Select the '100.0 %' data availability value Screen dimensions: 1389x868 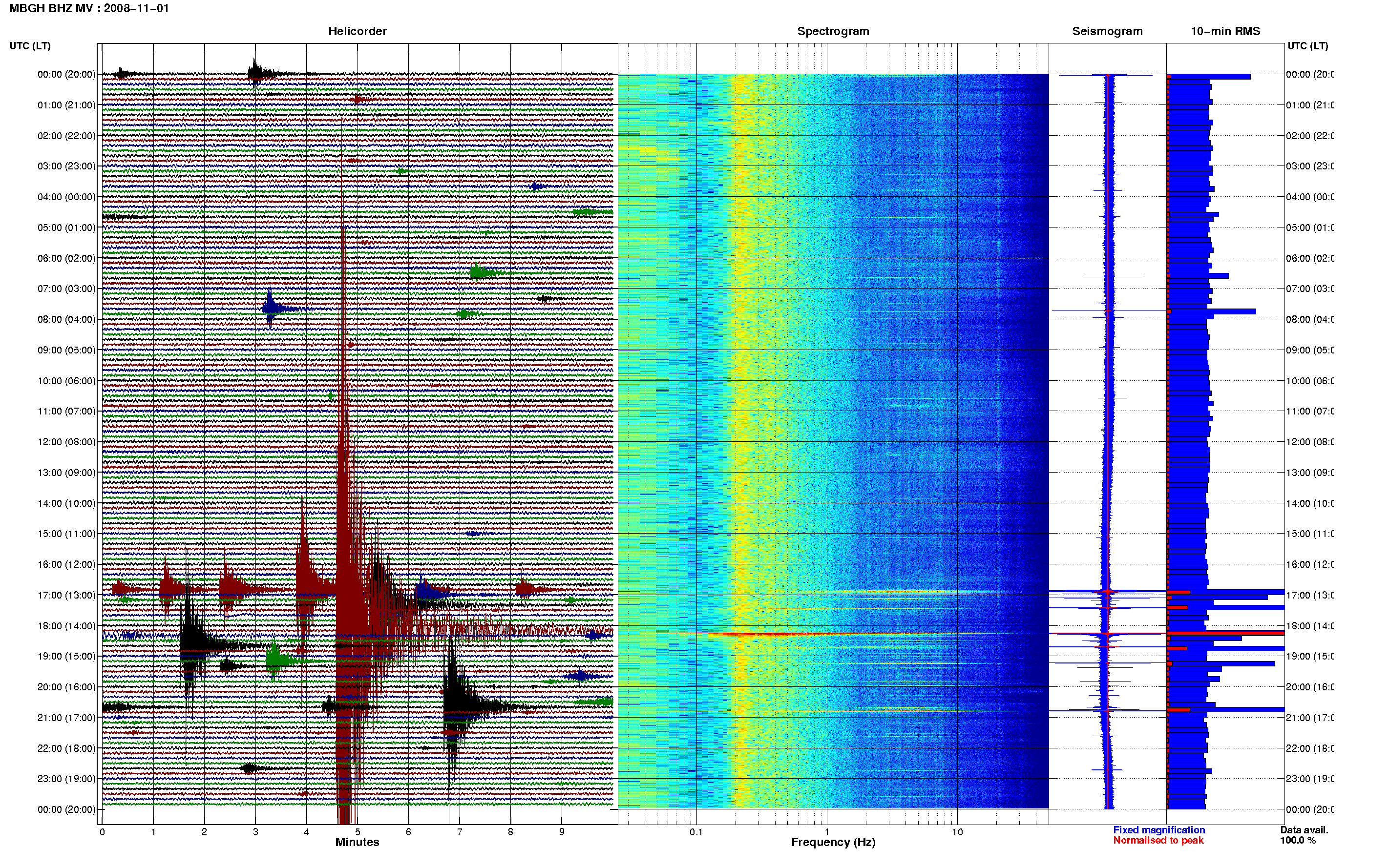point(1298,841)
